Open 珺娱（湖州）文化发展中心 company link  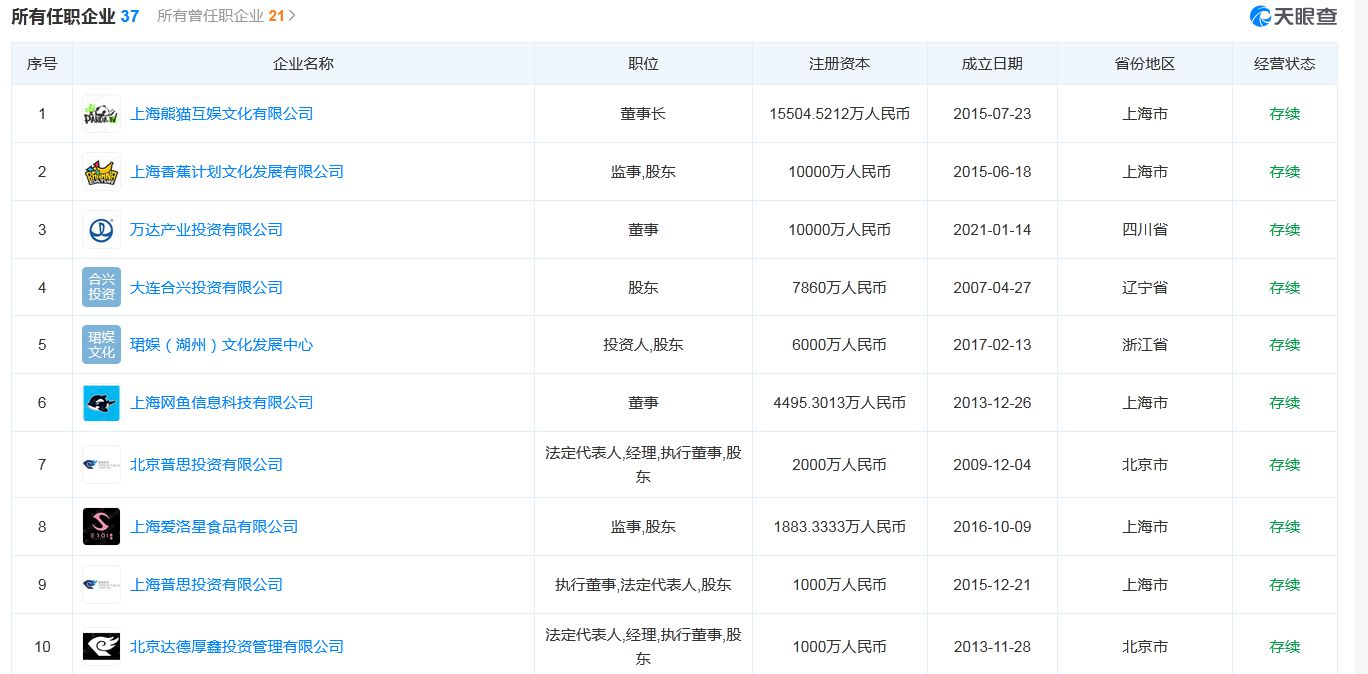[221, 345]
